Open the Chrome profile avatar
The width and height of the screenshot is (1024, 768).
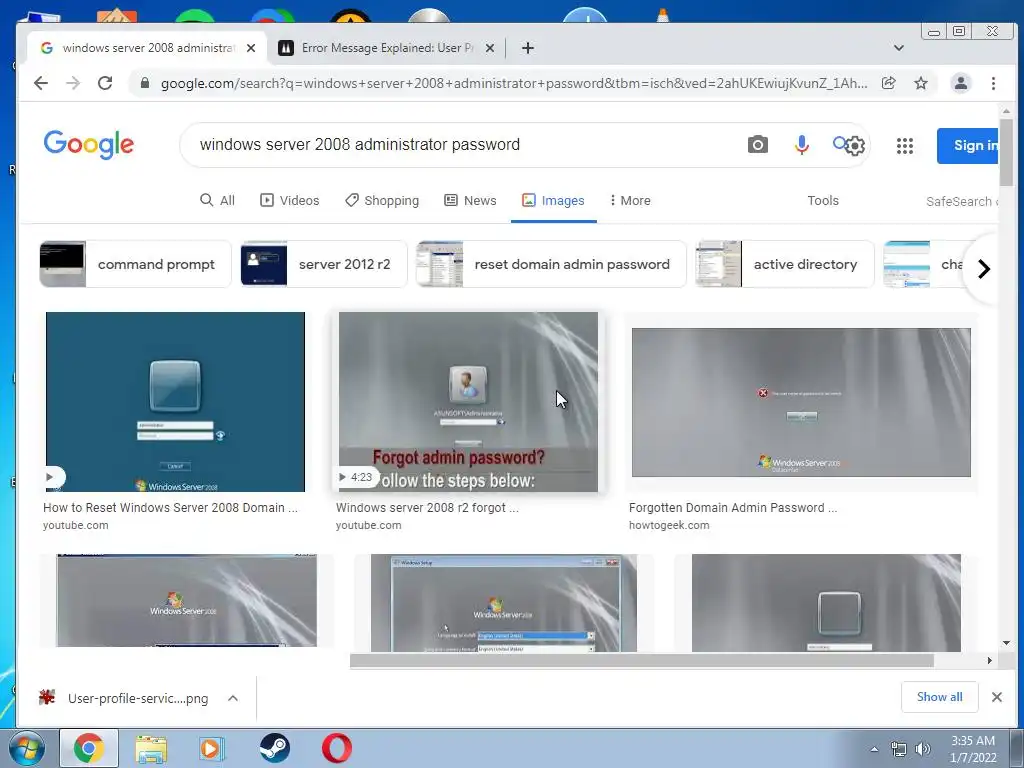[961, 83]
